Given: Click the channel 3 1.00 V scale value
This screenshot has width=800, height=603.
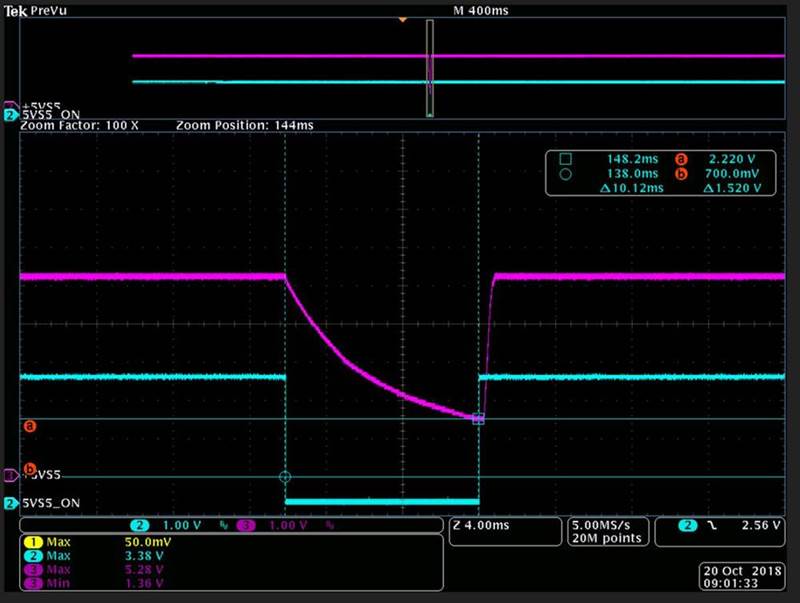Looking at the screenshot, I should tap(288, 525).
